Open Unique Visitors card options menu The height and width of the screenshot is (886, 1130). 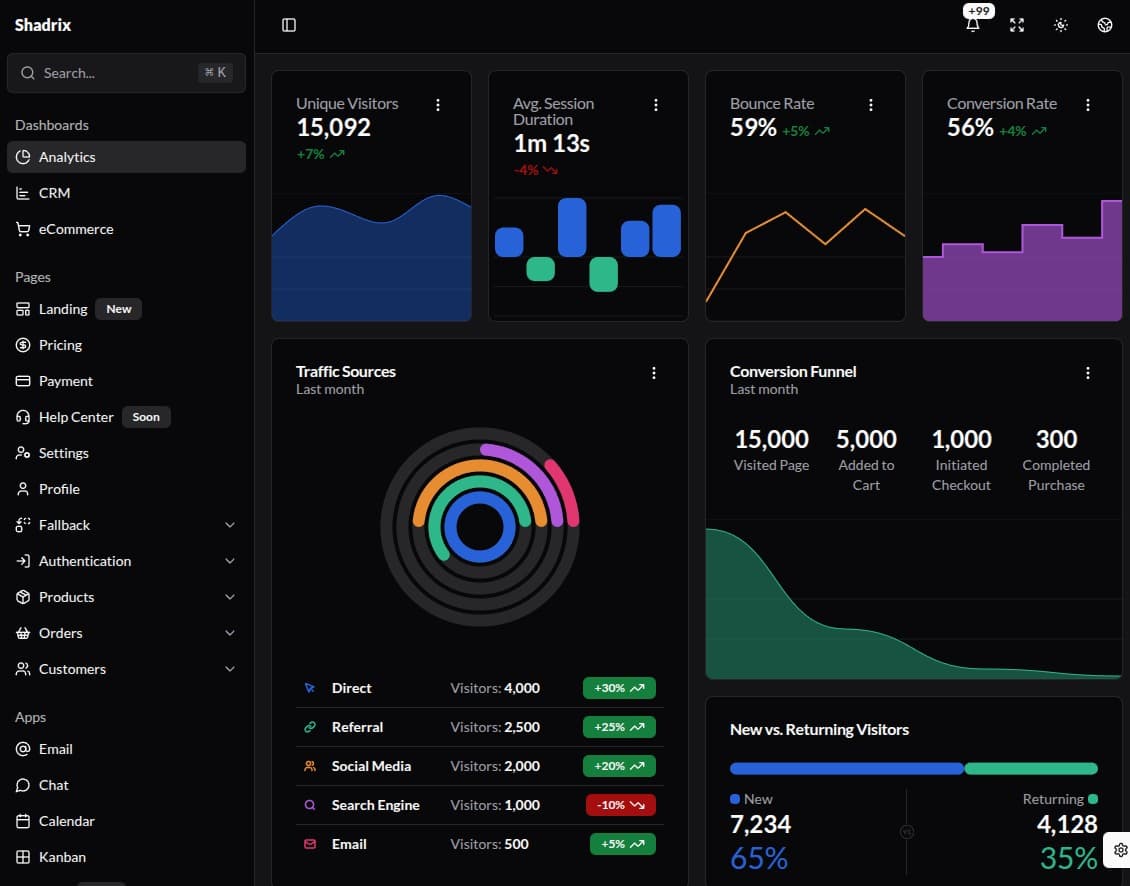[x=437, y=105]
